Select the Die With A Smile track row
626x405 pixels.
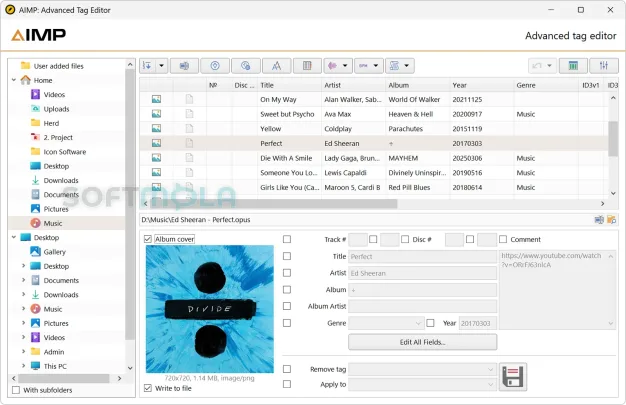373,158
